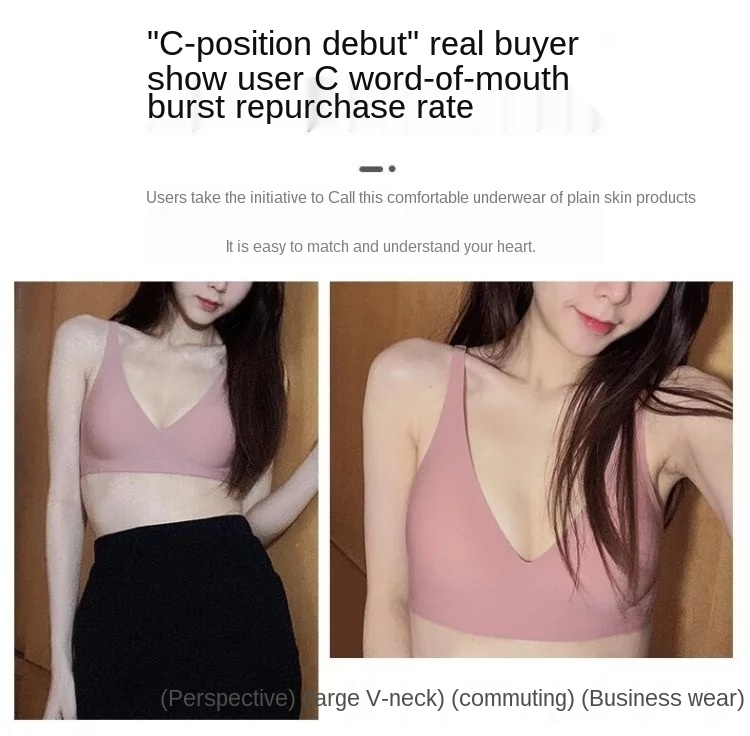Click the "real buyer" words in heading
The image size is (750, 736).
click(x=504, y=44)
